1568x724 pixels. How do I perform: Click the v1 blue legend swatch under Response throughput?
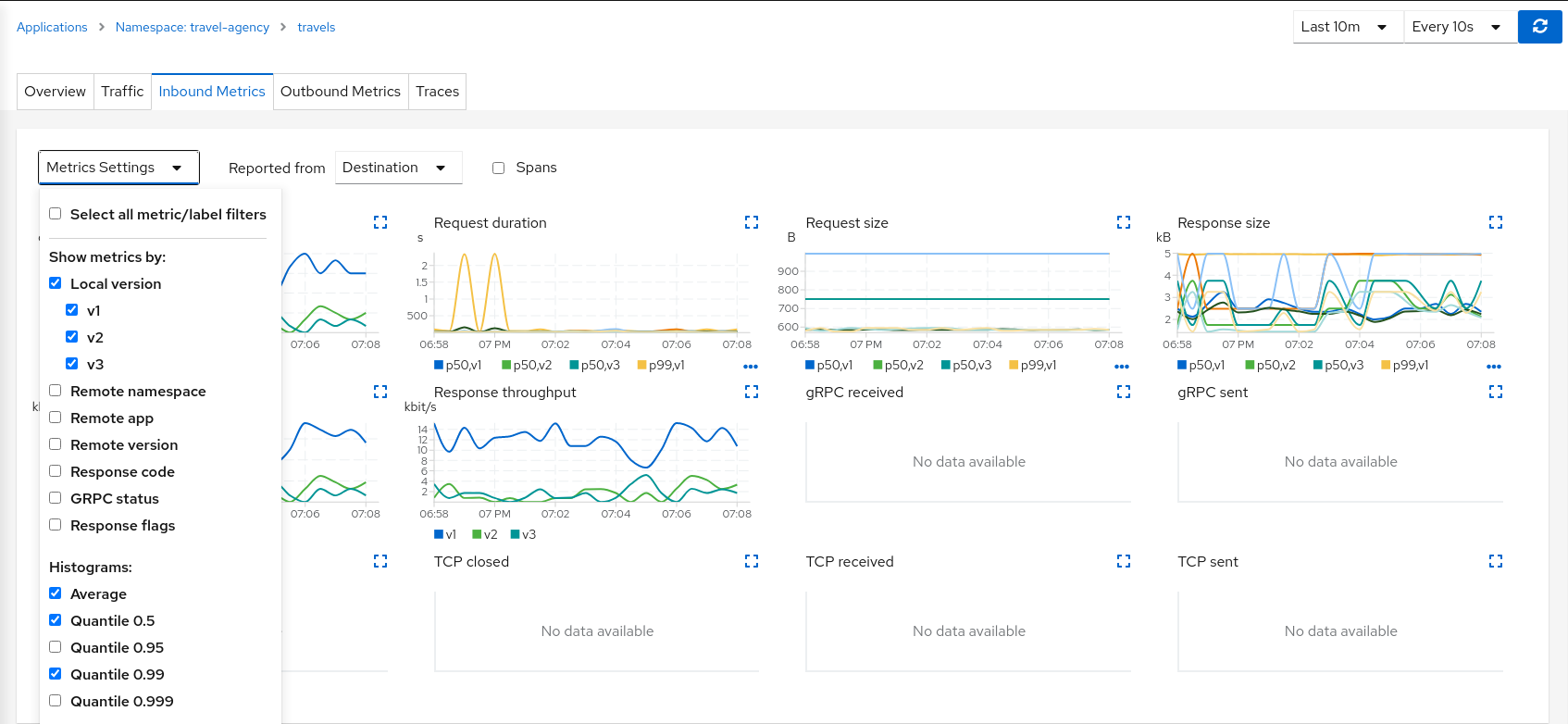pyautogui.click(x=439, y=534)
